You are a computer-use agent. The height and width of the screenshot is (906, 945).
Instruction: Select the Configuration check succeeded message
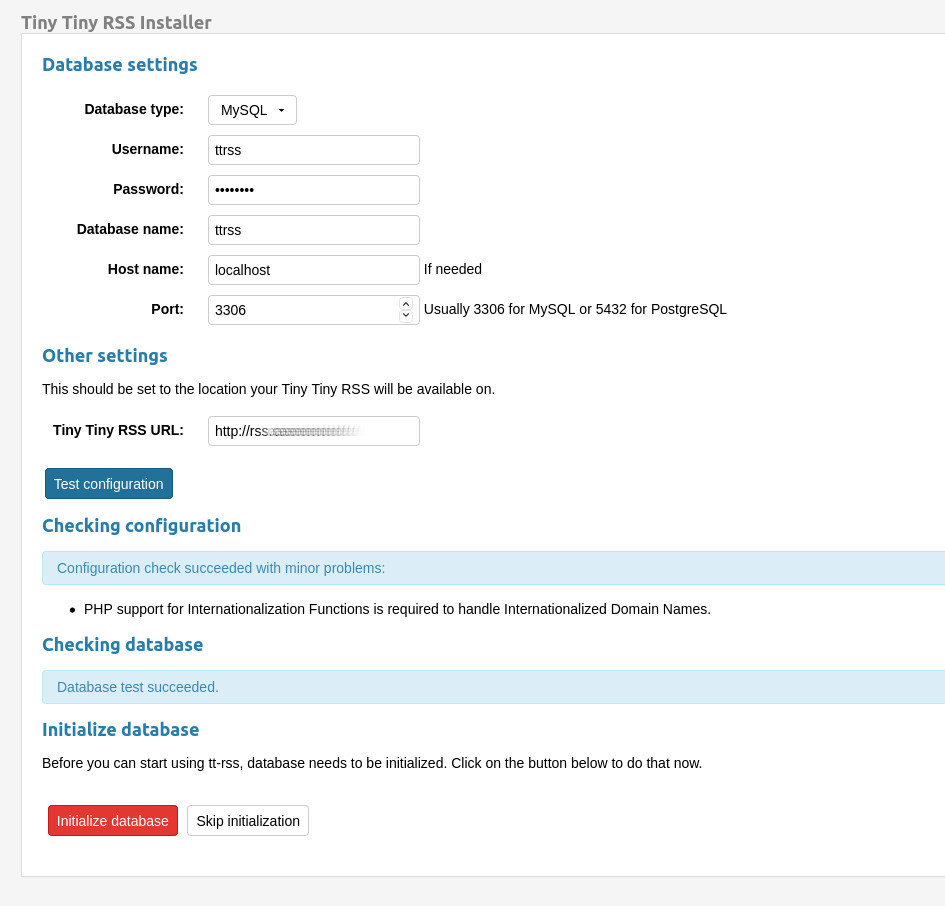(x=220, y=567)
